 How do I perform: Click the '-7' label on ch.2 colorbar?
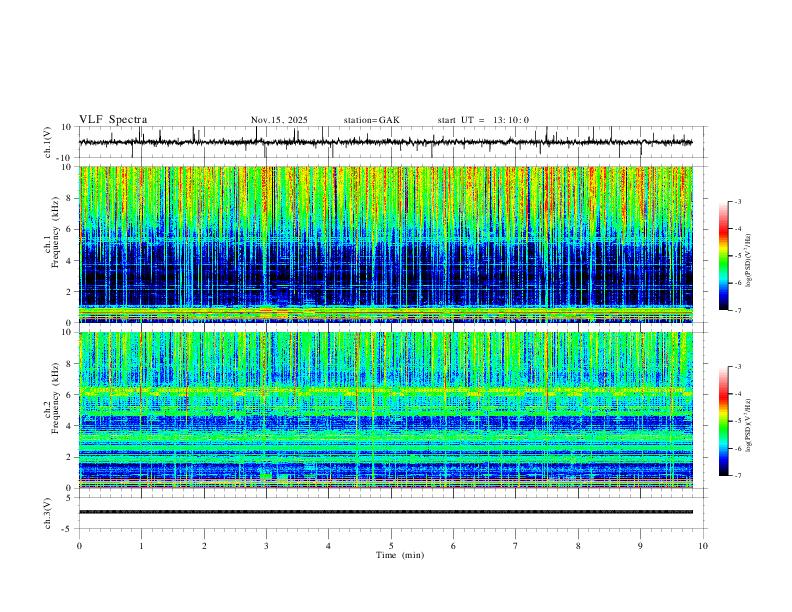tap(737, 476)
